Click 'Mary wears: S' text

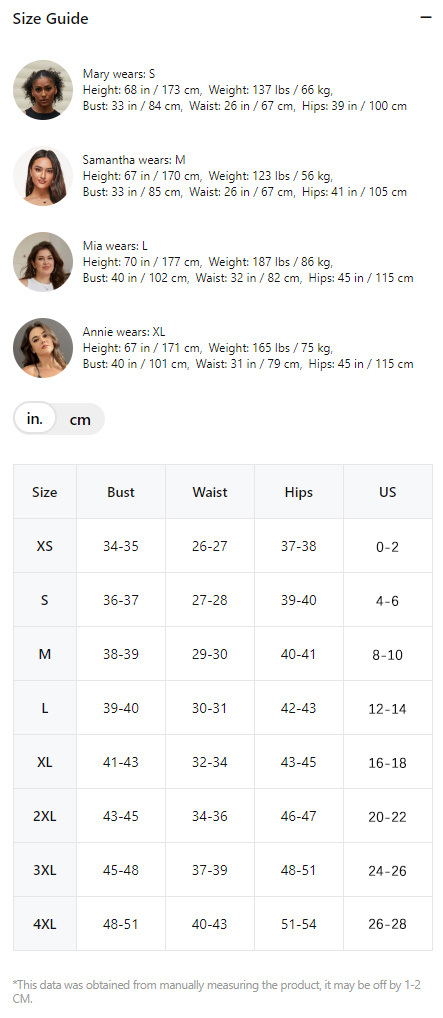pyautogui.click(x=119, y=74)
